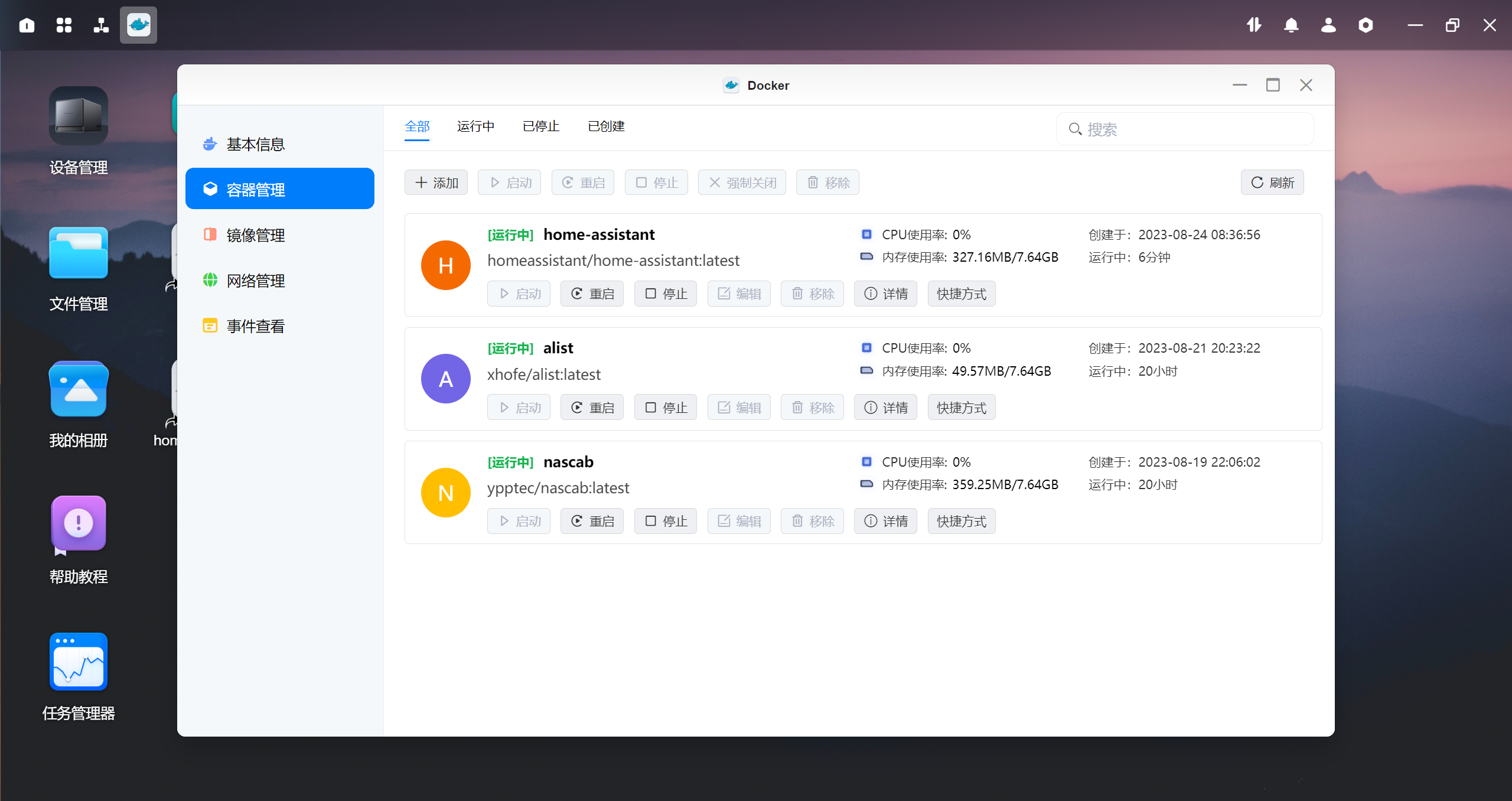Open 网络管理 in Docker sidebar

pyautogui.click(x=280, y=281)
